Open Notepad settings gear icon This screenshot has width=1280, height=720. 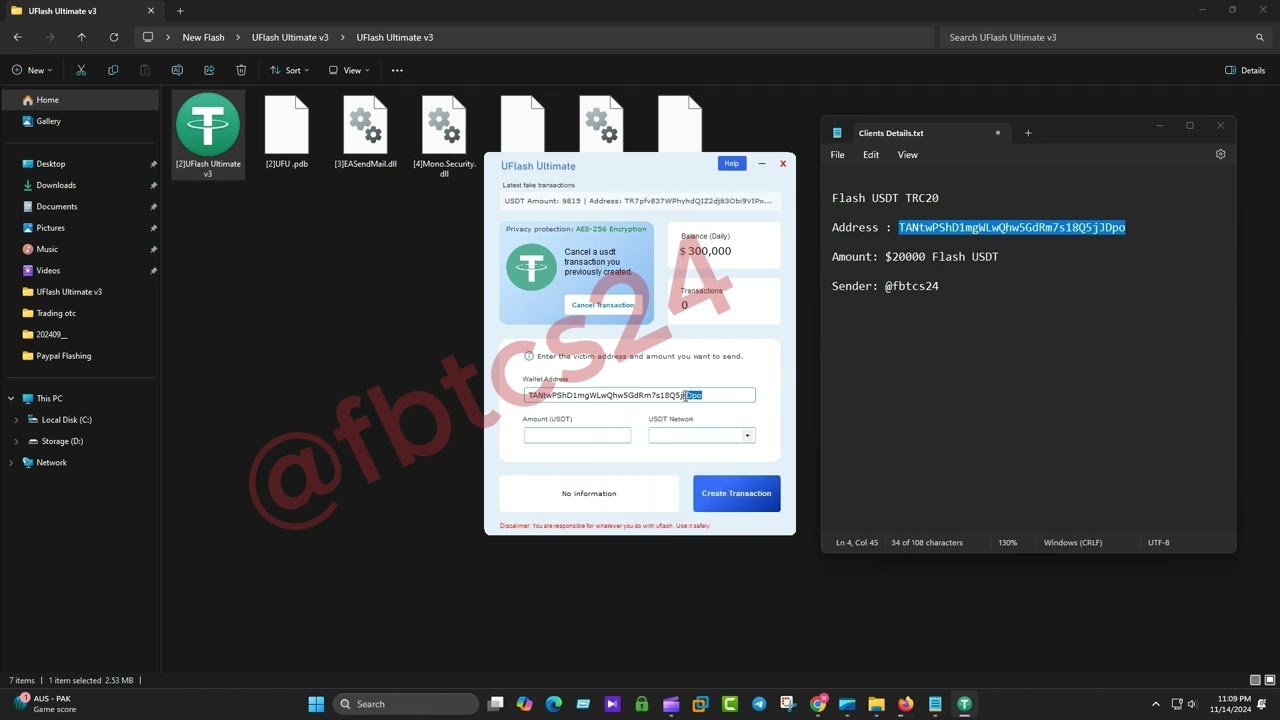point(1220,155)
